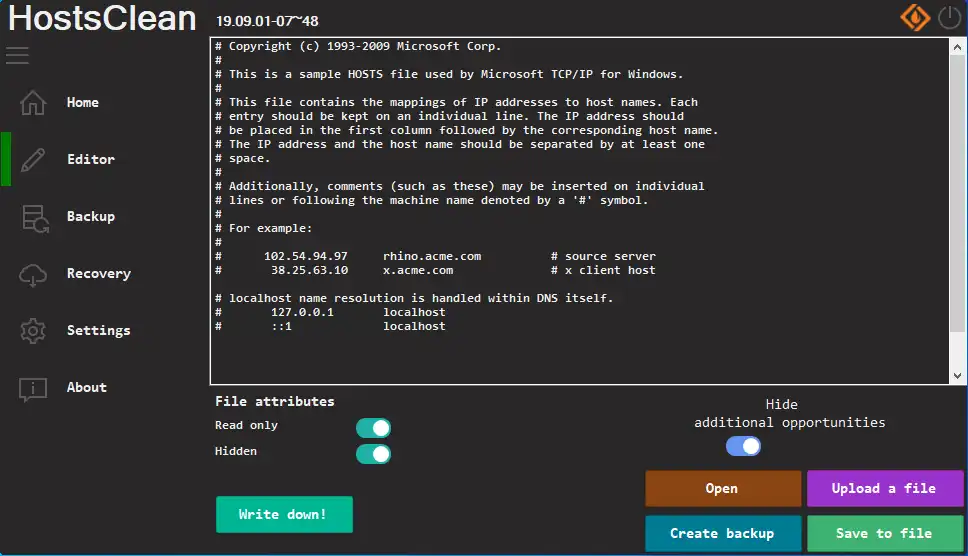Open the hamburger menu icon

(17, 56)
